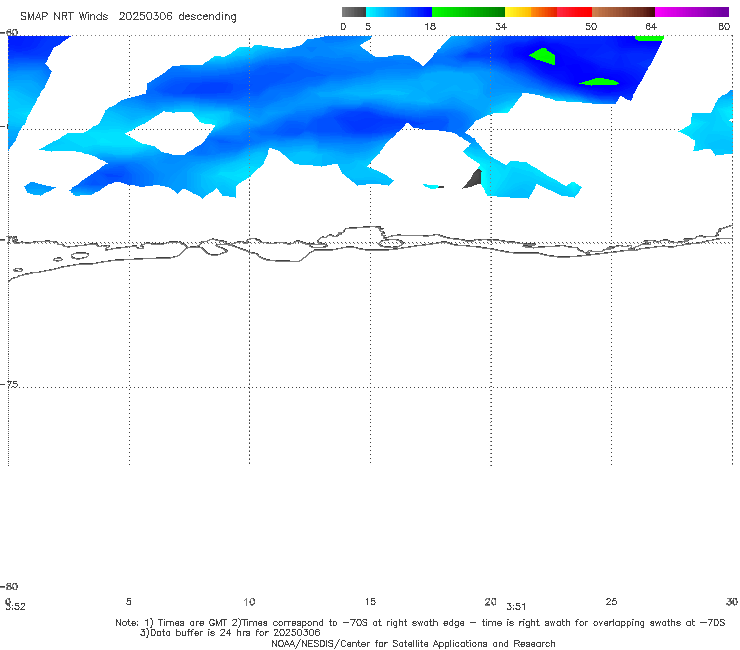740x650 pixels.
Task: Click the yellow-orange color bar segment
Action: pos(531,12)
